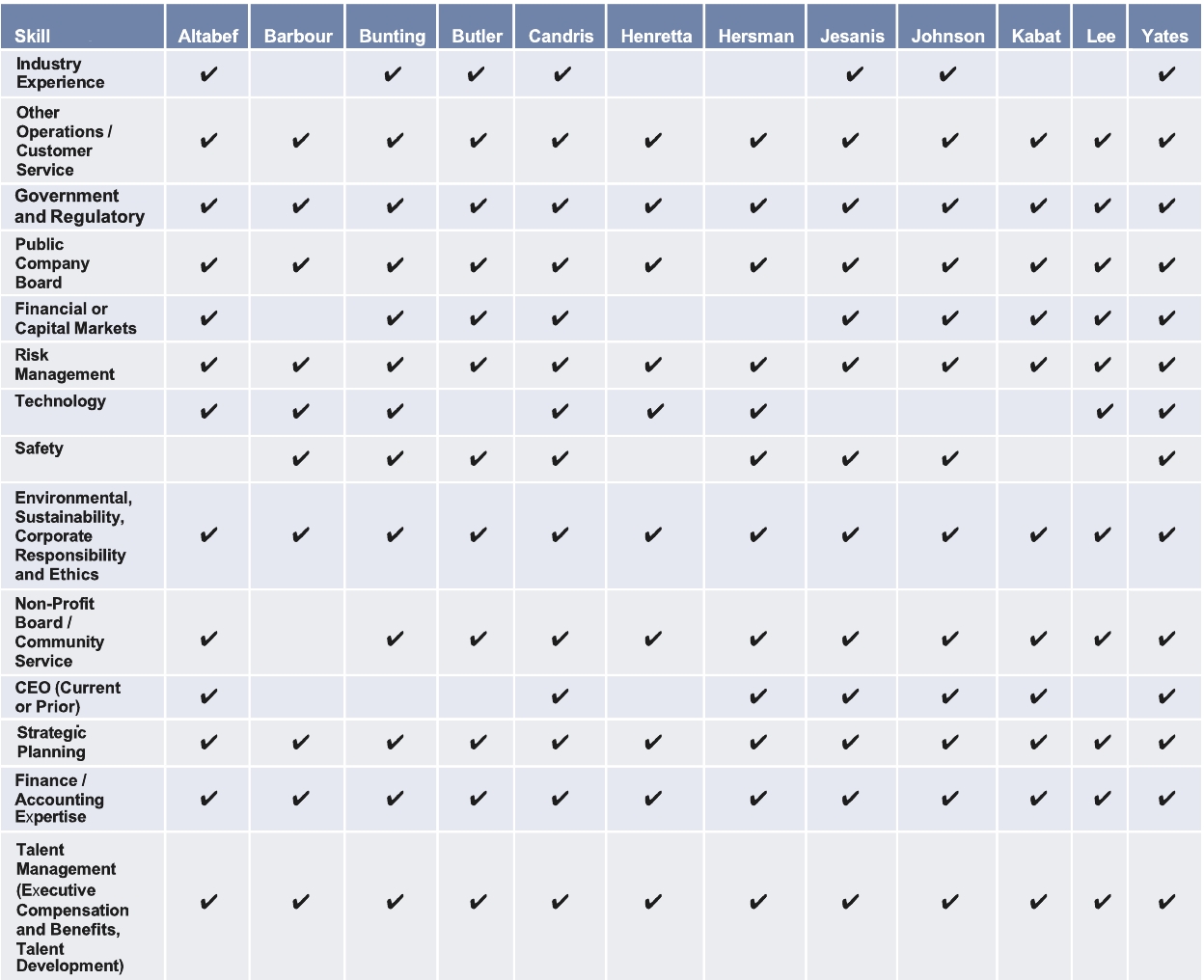Screen dimensions: 1204x980
Task: Click Jesanis's Industry Experience check mark
Action: 854,74
